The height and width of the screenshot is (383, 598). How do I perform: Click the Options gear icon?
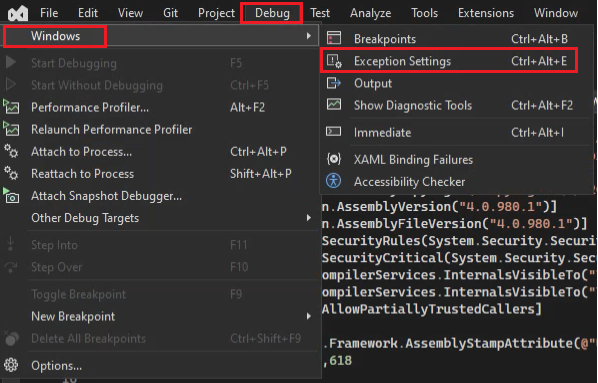tap(11, 365)
